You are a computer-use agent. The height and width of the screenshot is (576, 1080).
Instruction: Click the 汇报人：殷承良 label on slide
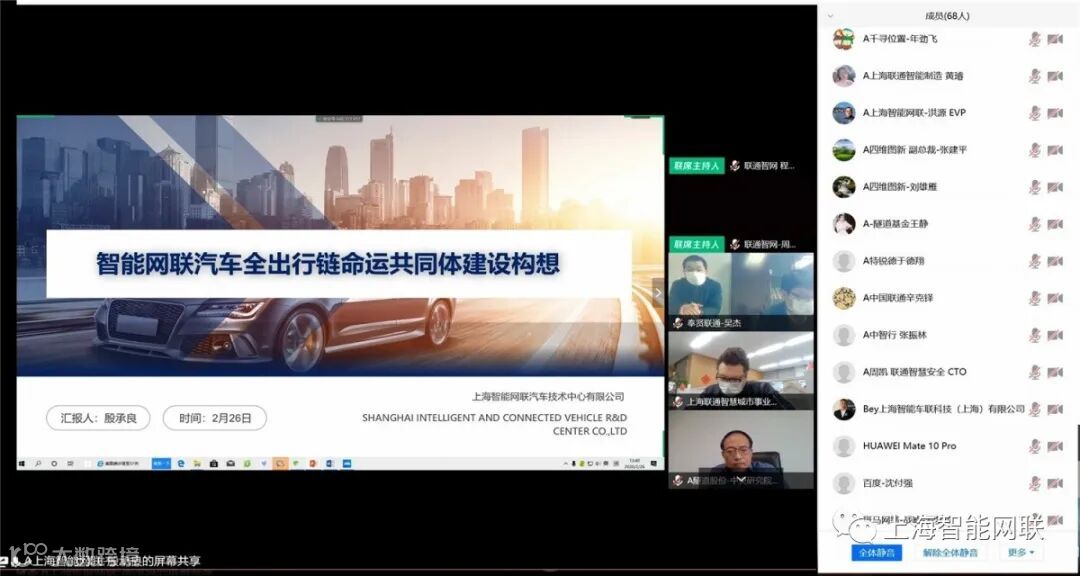[x=98, y=418]
